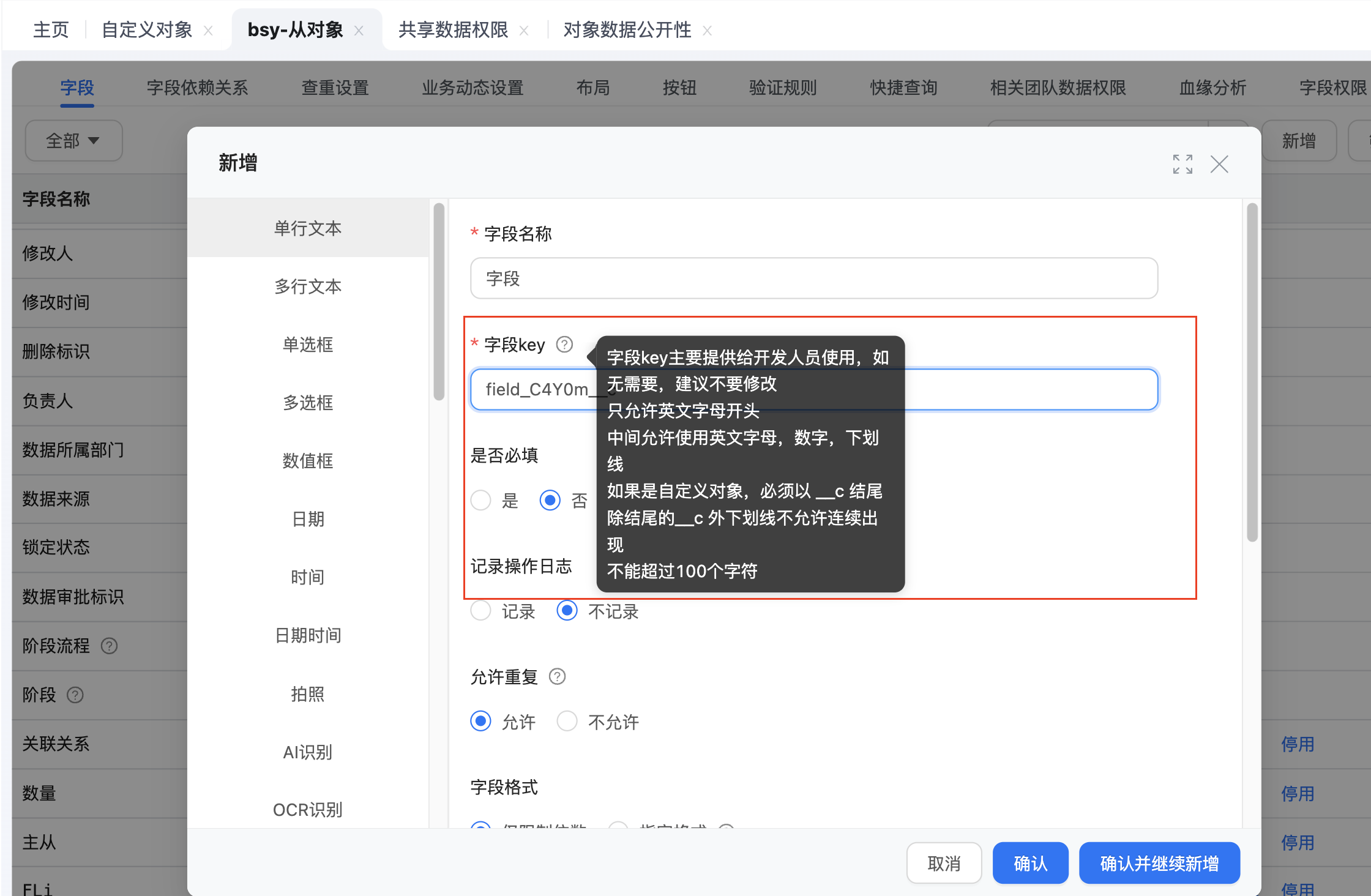This screenshot has width=1371, height=896.
Task: Switch to 共享数据权限 tab
Action: pos(453,30)
